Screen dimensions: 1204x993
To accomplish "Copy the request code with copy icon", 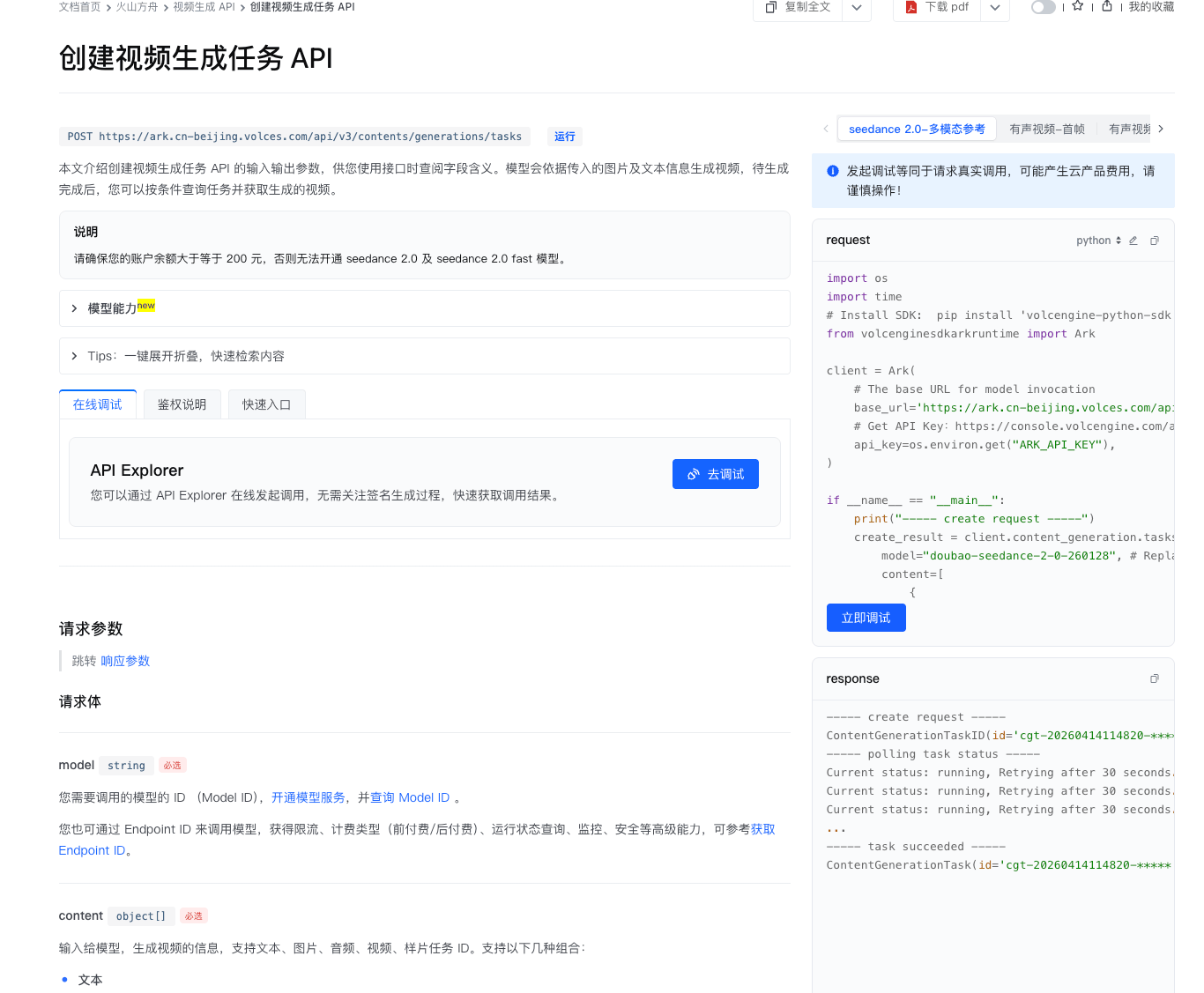I will coord(1155,241).
